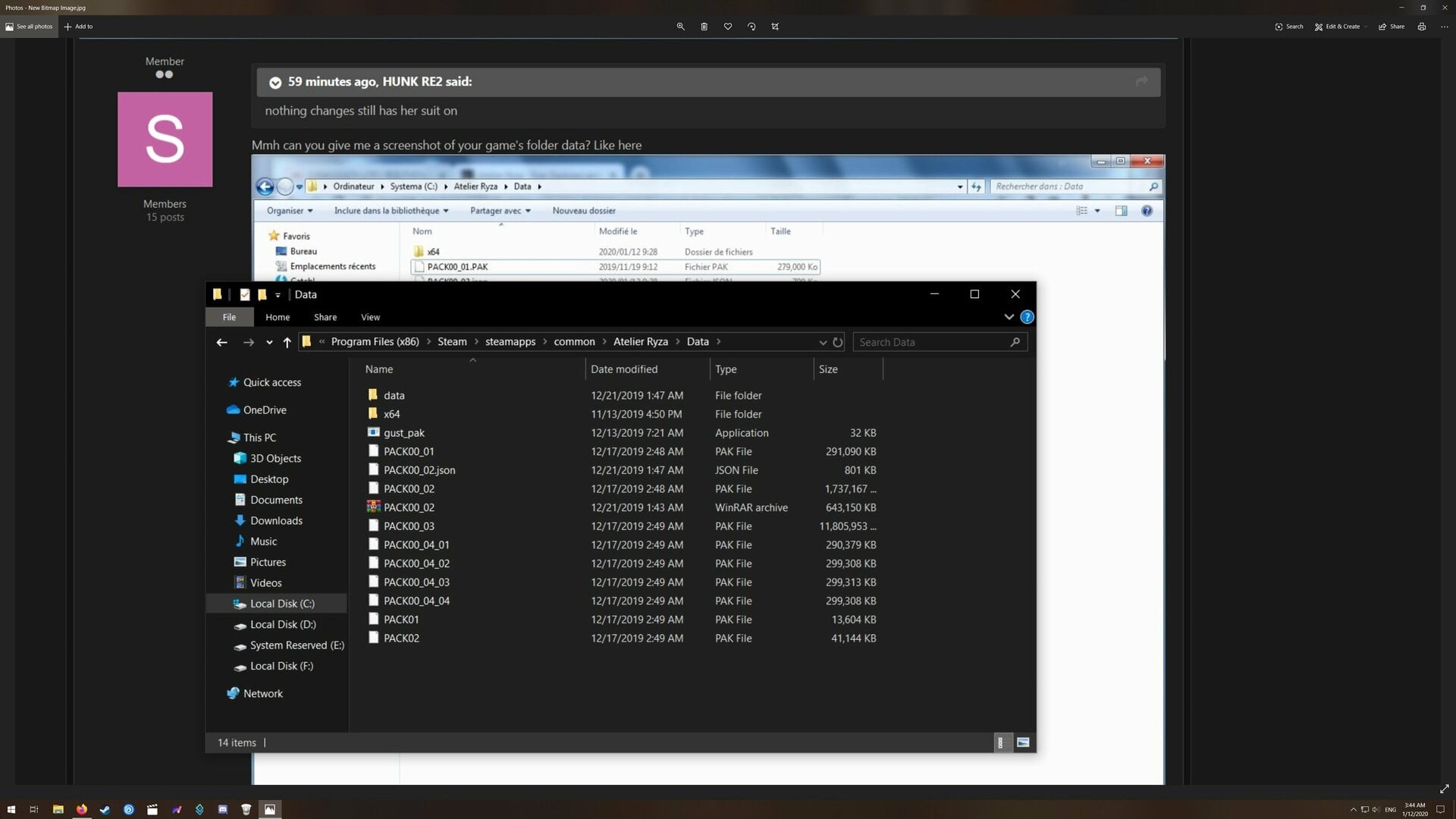Viewport: 1456px width, 819px height.
Task: Click the Explorer forward arrow
Action: click(x=248, y=342)
